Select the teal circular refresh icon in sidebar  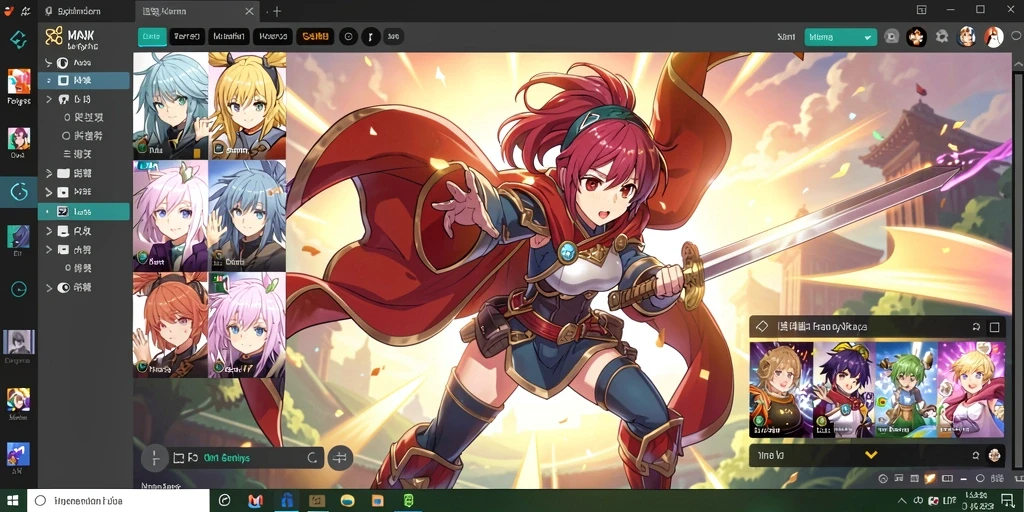coord(18,192)
